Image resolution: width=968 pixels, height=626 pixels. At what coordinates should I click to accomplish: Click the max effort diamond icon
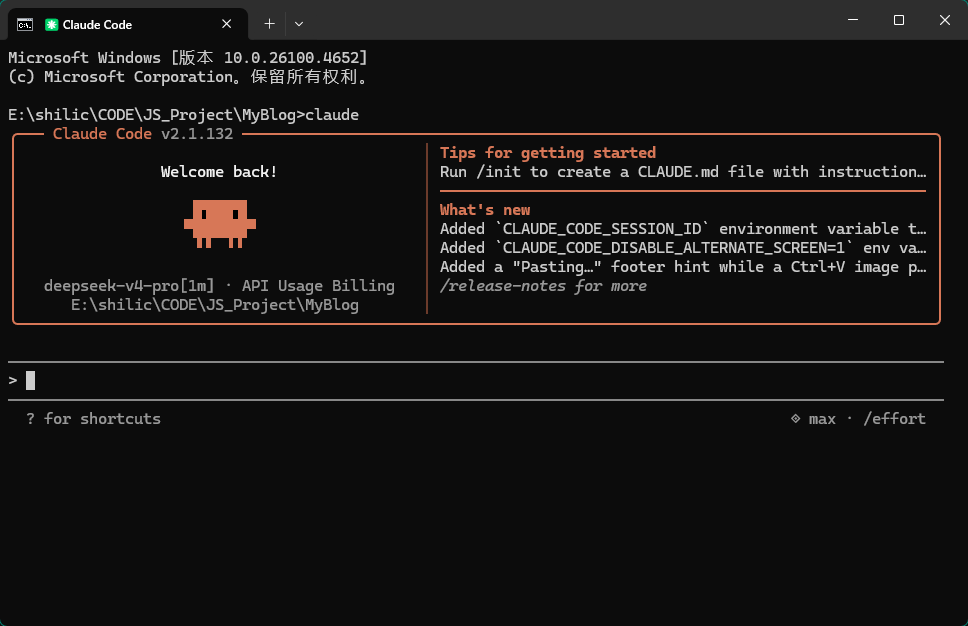tap(796, 419)
